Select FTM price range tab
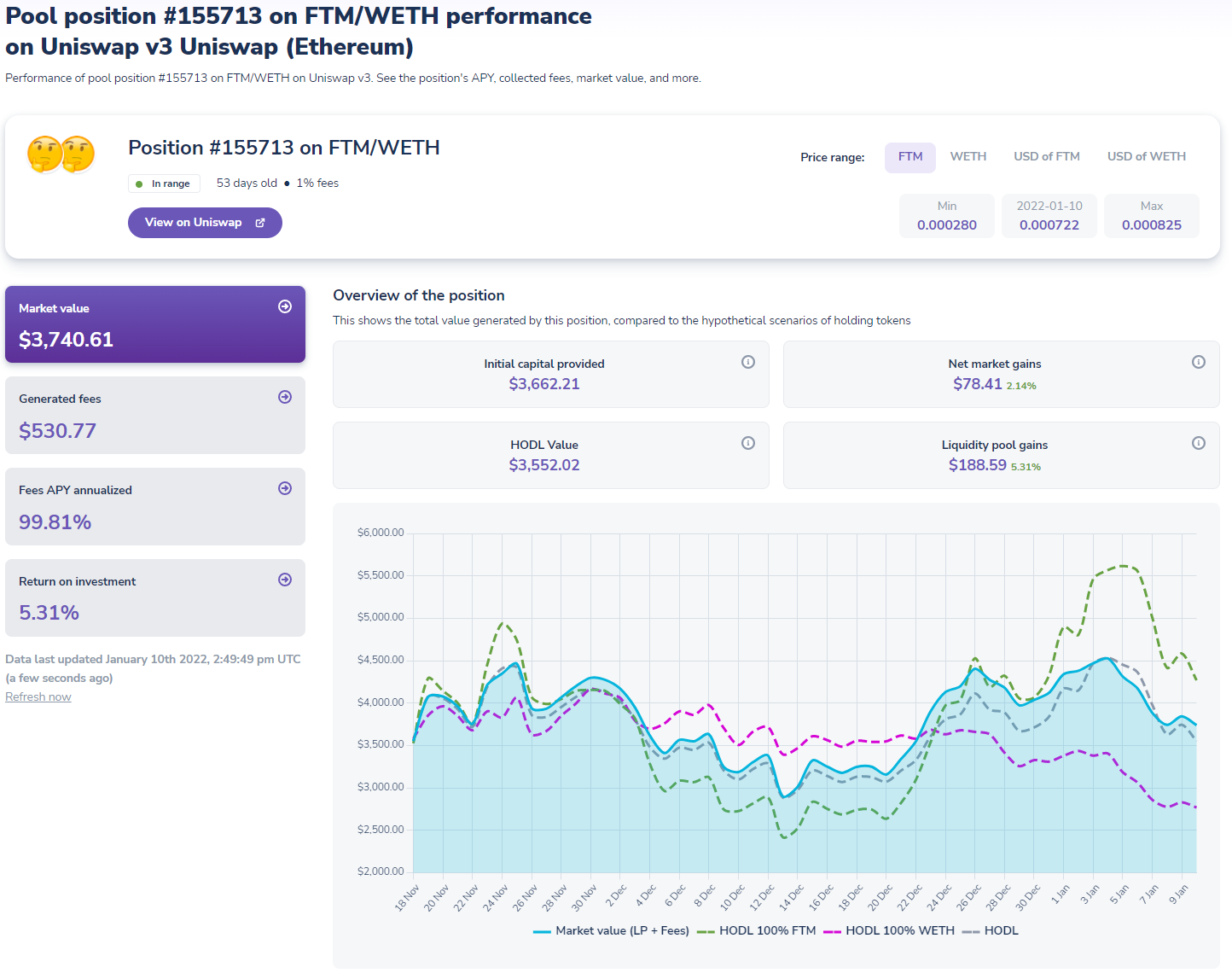1232x979 pixels. coord(910,157)
